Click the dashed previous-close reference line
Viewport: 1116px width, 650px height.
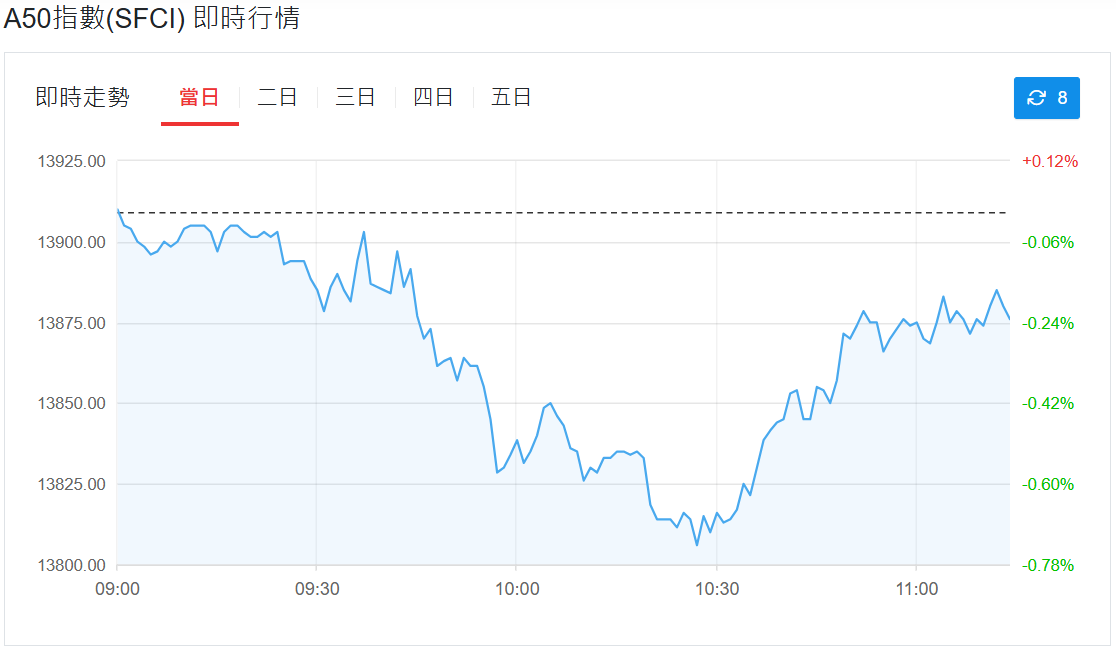coord(562,213)
